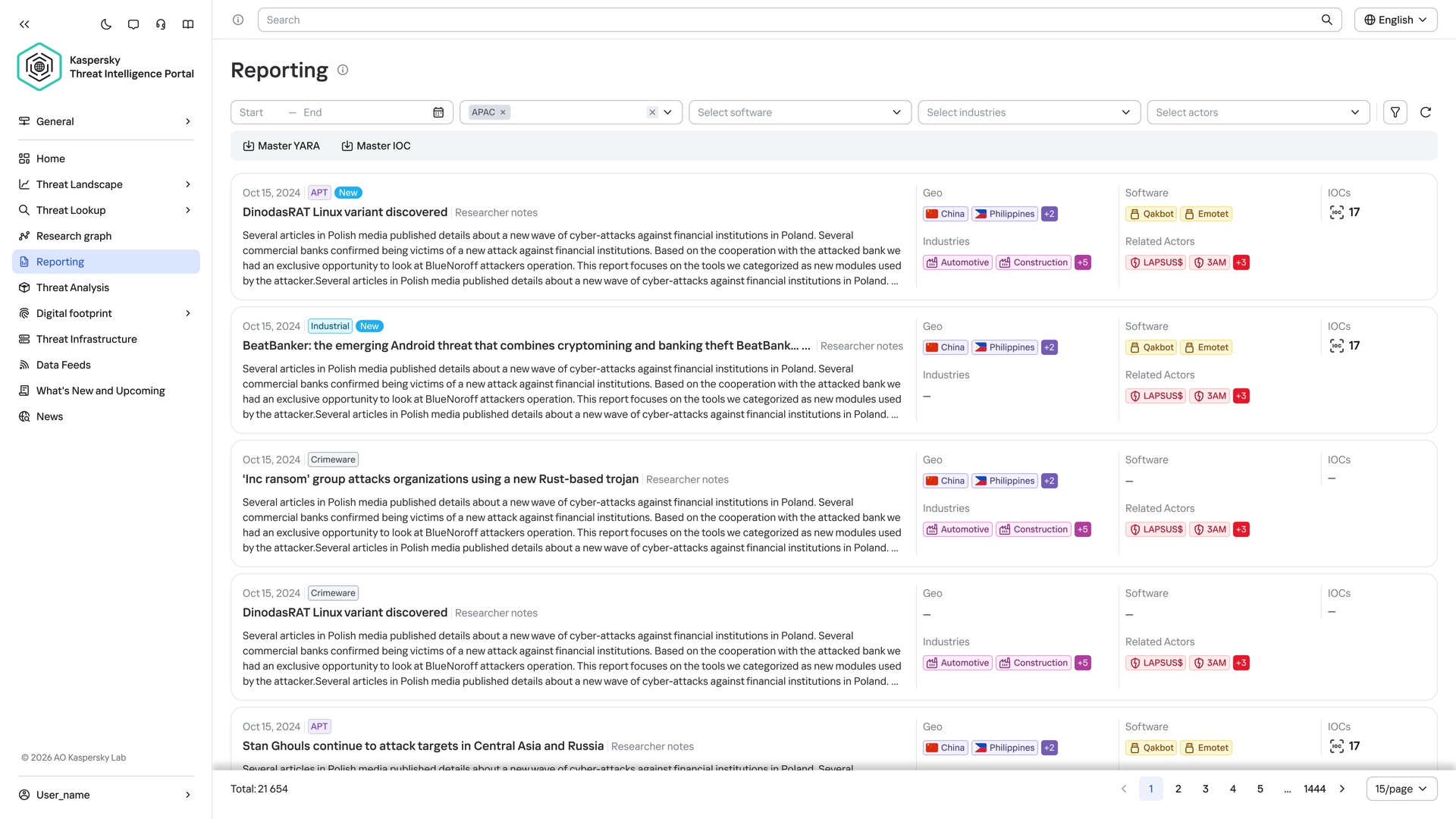Clear all geo filter selections
This screenshot has height=819, width=1456.
(652, 112)
